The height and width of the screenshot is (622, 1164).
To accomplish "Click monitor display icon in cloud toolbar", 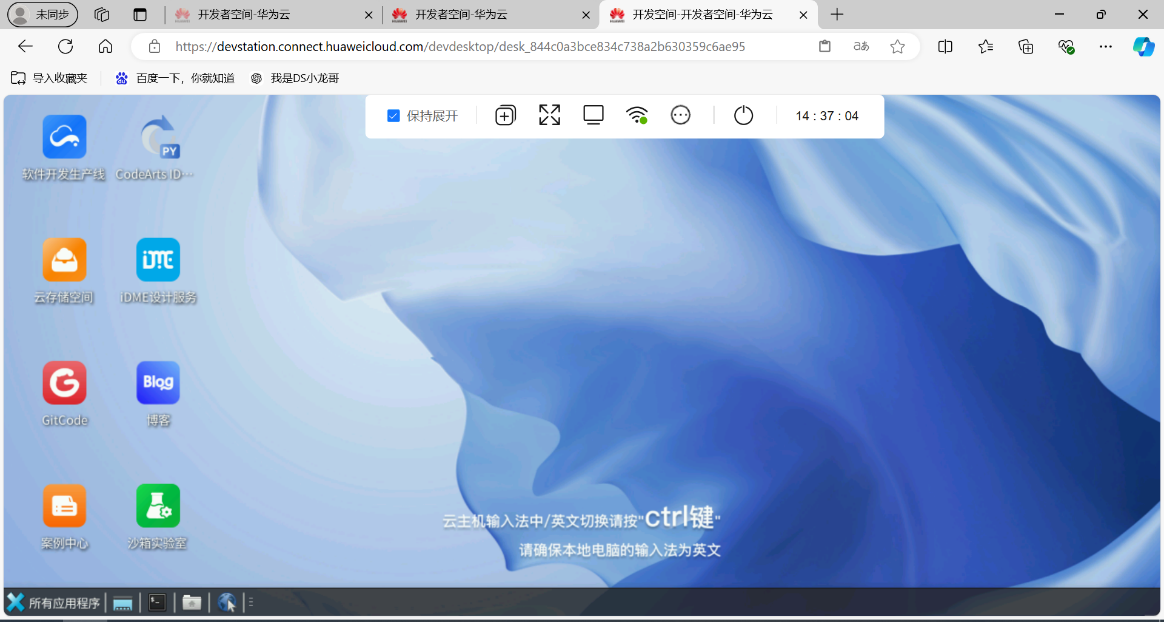I will tap(593, 115).
